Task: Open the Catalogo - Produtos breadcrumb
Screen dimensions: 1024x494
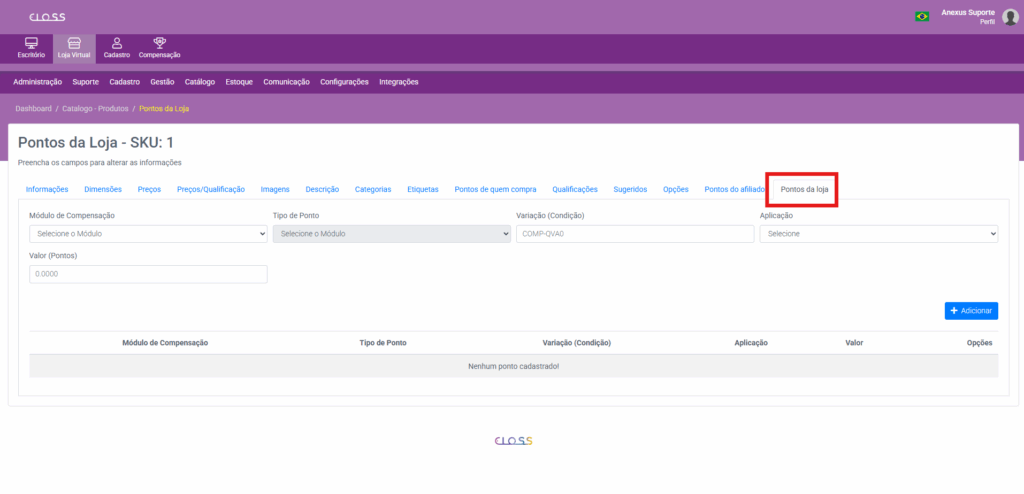Action: [x=94, y=108]
